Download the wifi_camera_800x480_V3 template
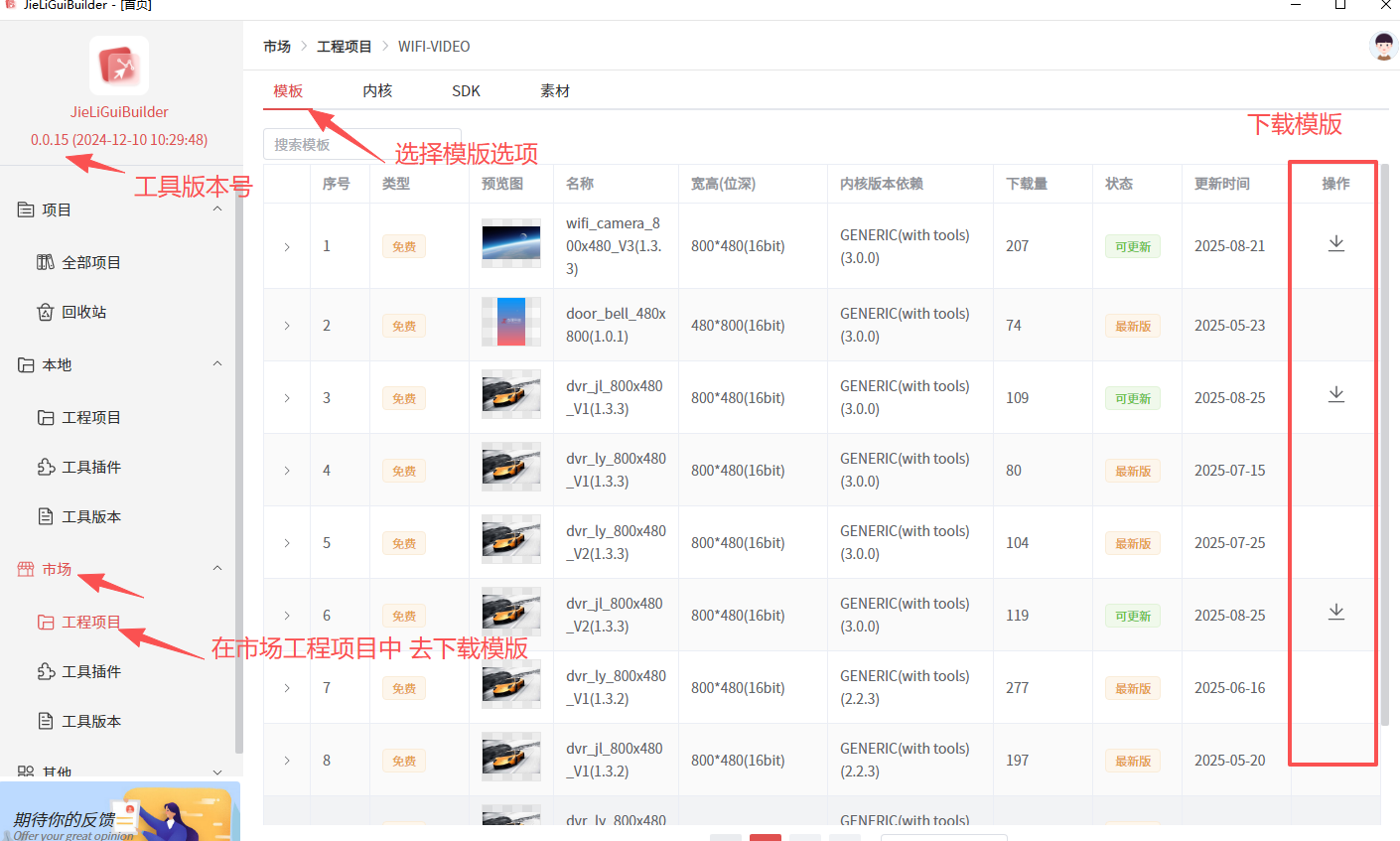This screenshot has width=1400, height=841. coord(1336,243)
